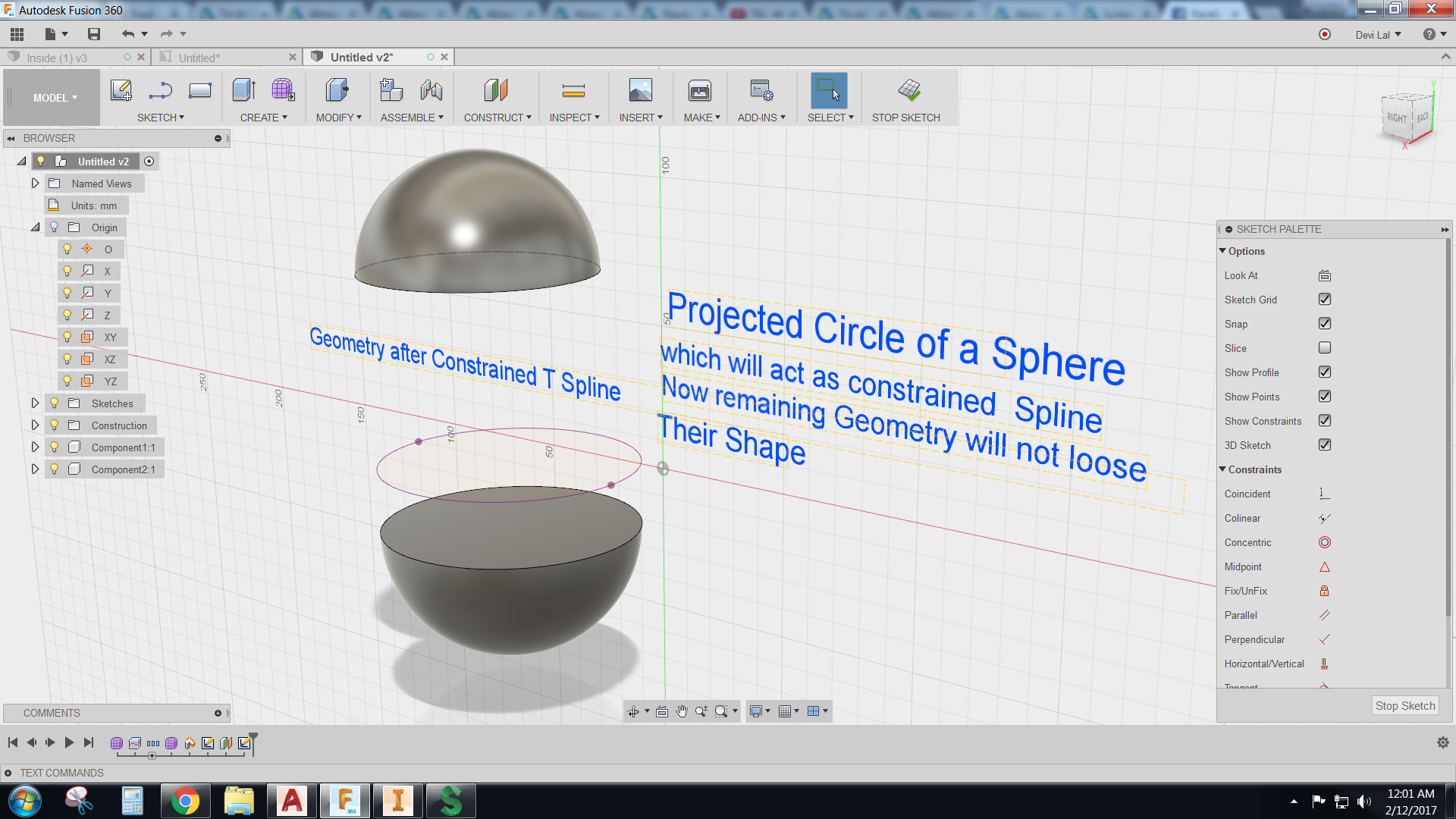The image size is (1456, 819).
Task: Select the Rectangle sketch tool icon
Action: click(x=200, y=90)
